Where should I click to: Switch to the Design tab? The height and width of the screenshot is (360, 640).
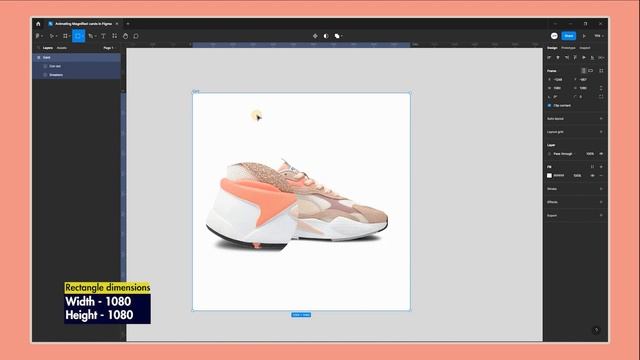click(552, 48)
